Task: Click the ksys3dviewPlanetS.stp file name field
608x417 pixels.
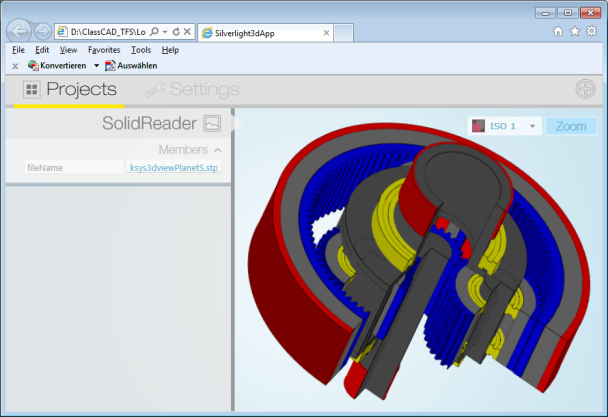Action: (x=173, y=167)
